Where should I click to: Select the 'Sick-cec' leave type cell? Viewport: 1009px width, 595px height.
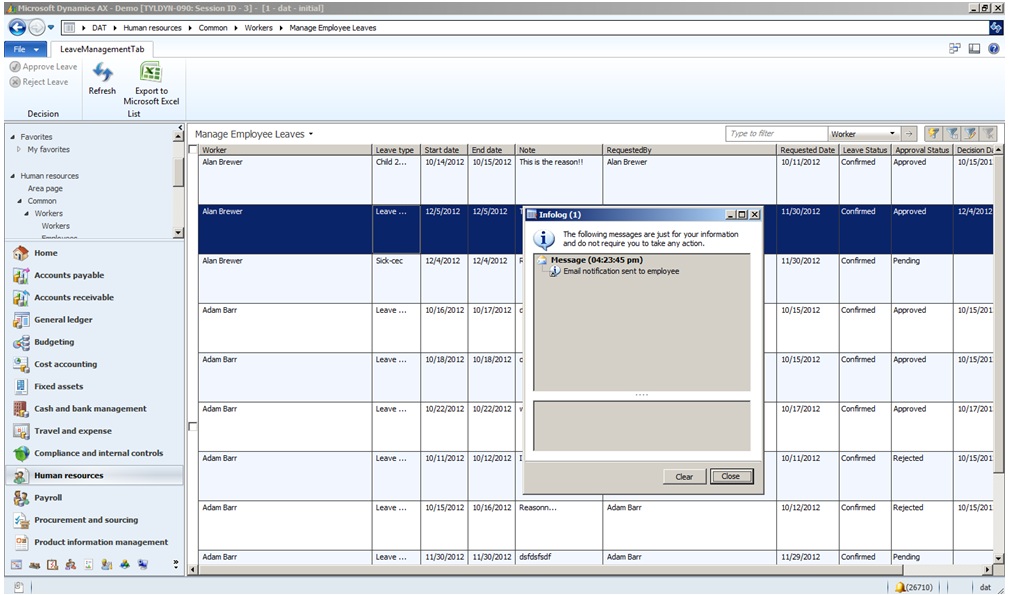coord(396,278)
